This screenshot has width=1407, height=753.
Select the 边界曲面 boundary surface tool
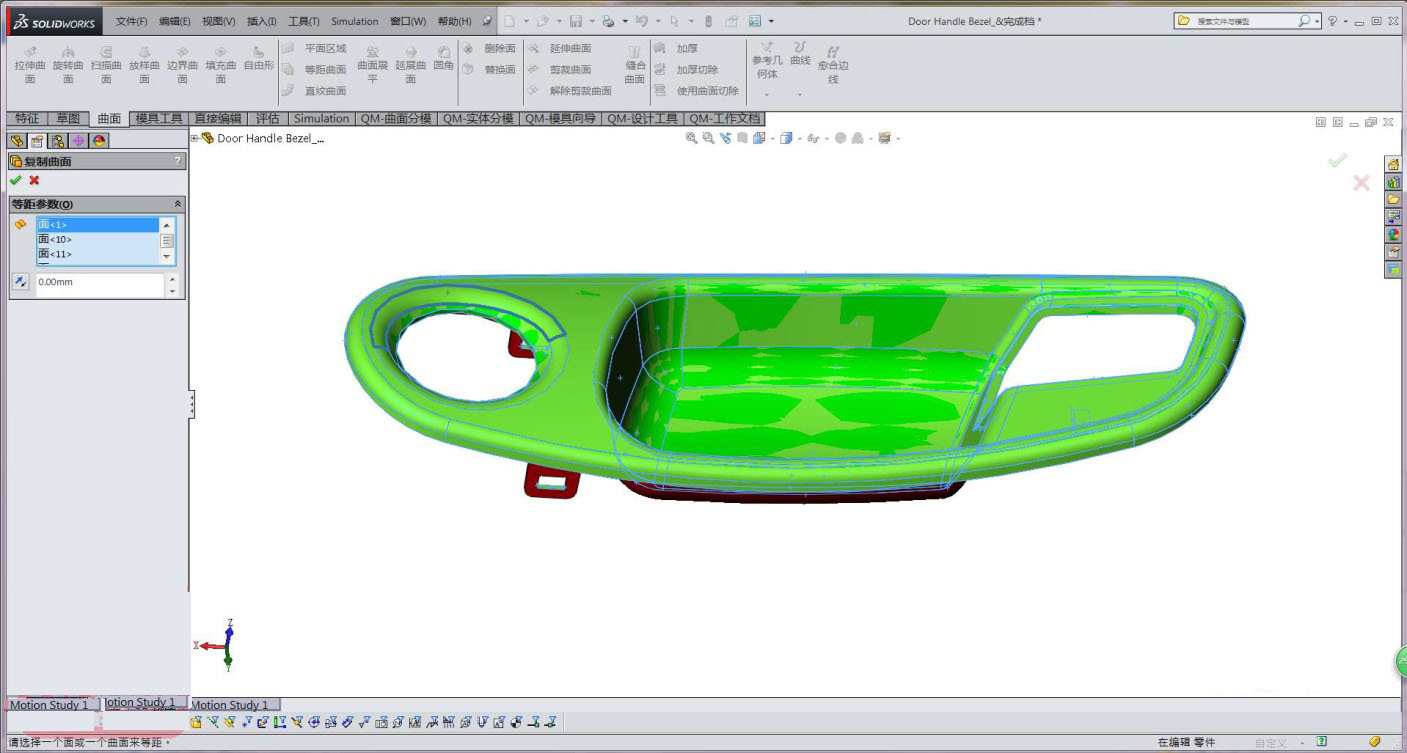pyautogui.click(x=182, y=65)
